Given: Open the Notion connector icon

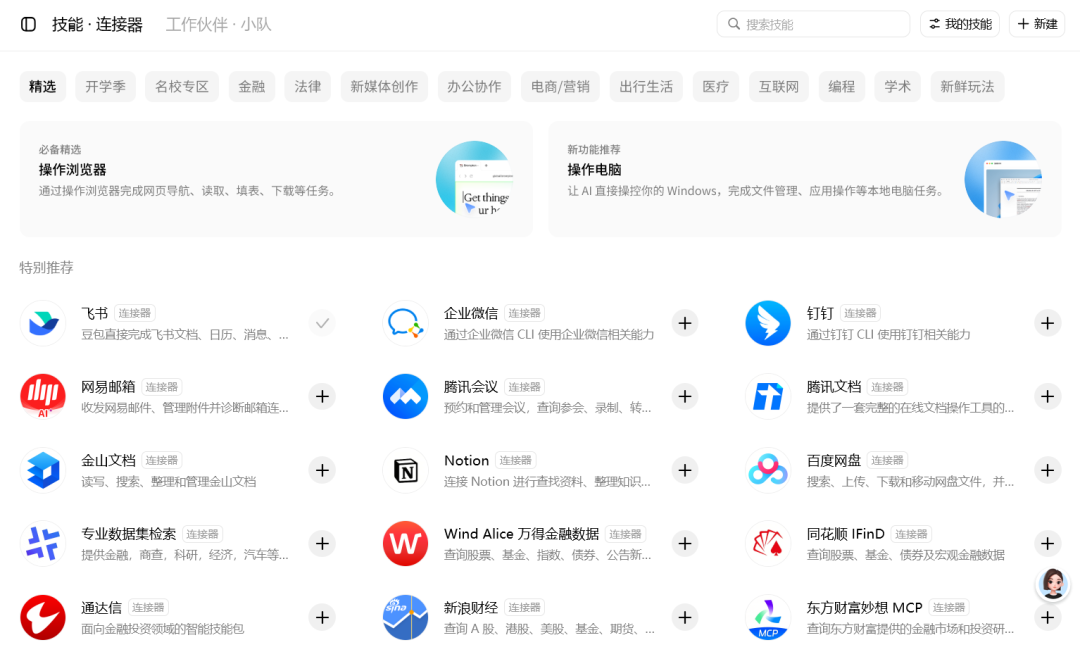Looking at the screenshot, I should tap(405, 470).
